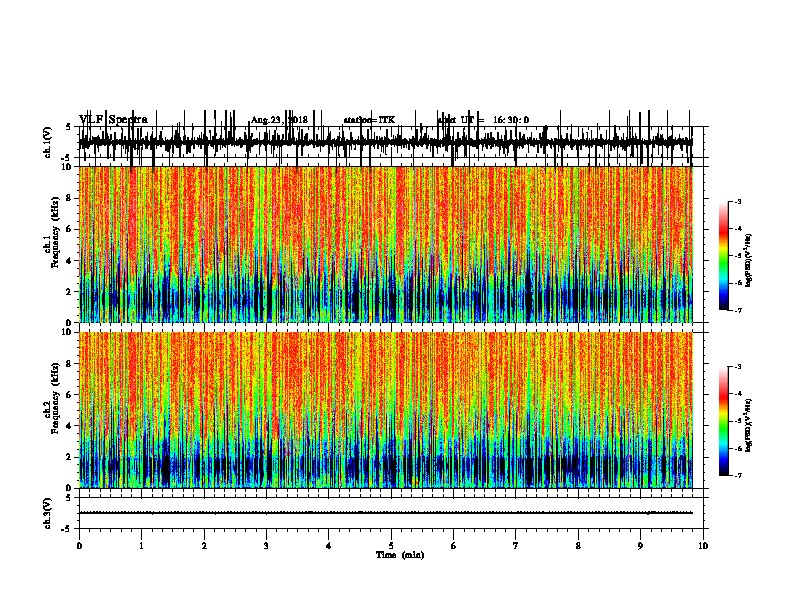The width and height of the screenshot is (792, 612).
Task: Click the time axis tick label "1"
Action: [141, 546]
